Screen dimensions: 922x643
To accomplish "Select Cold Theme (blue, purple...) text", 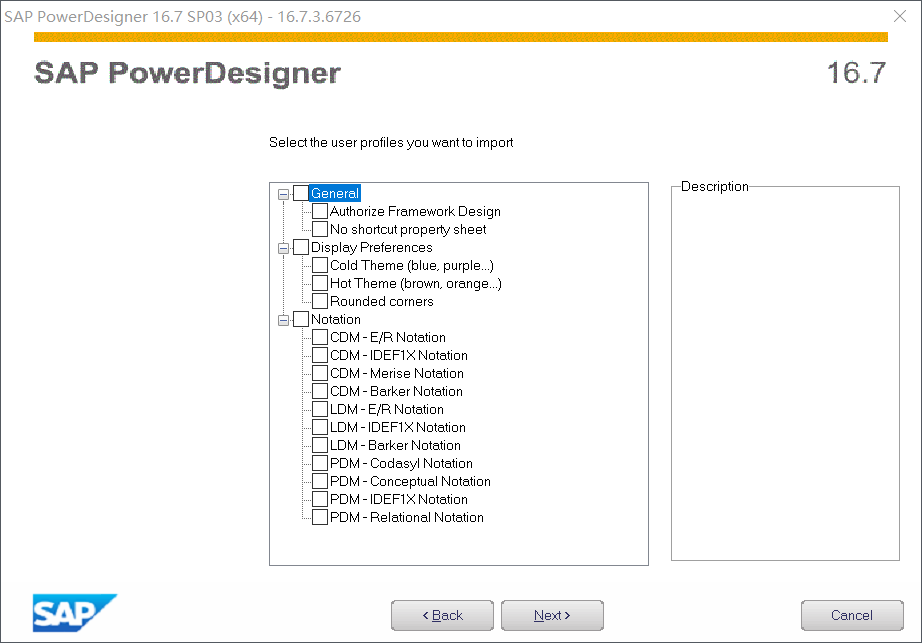I will (412, 265).
